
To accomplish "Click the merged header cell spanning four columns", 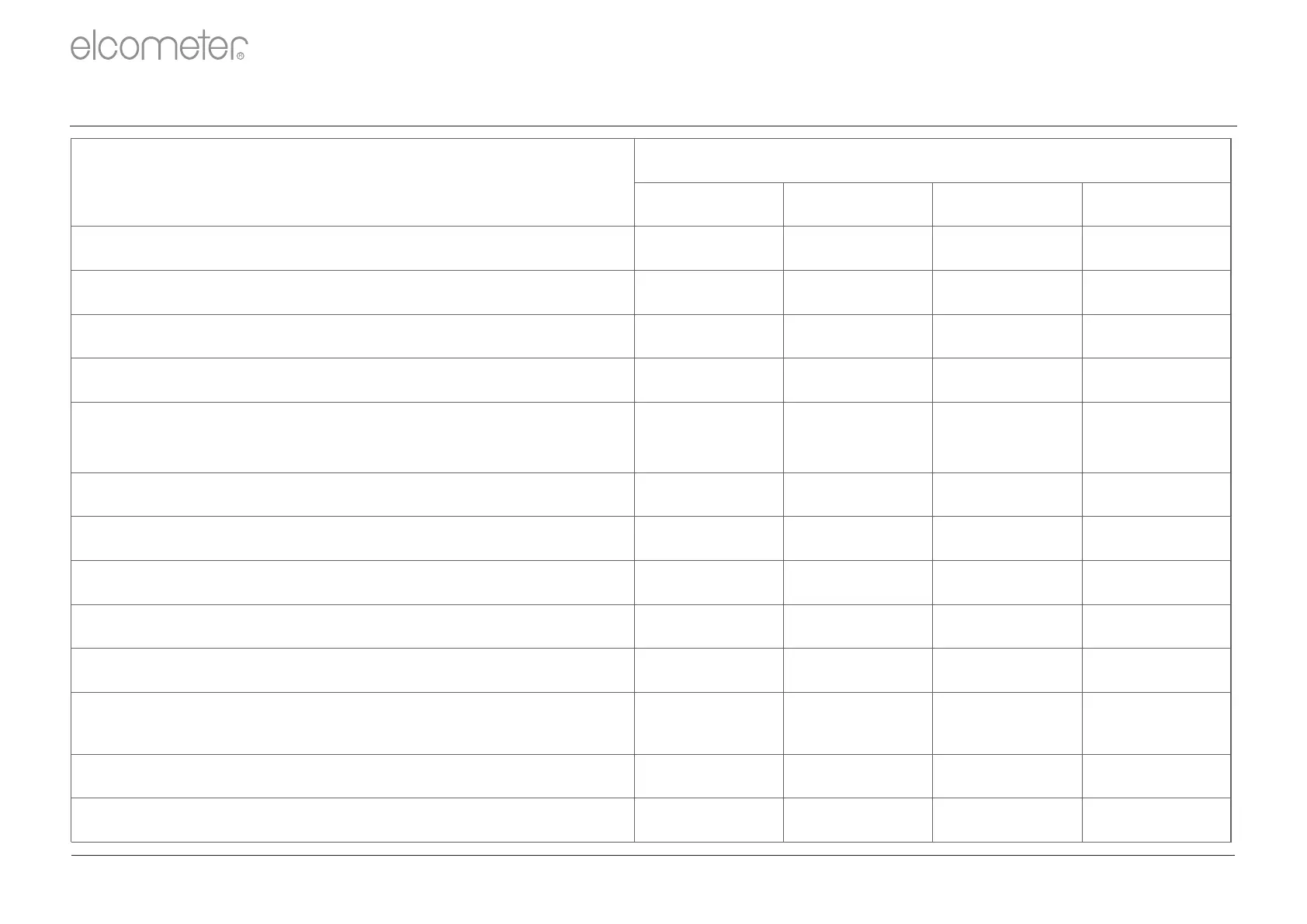I will pyautogui.click(x=932, y=161).
